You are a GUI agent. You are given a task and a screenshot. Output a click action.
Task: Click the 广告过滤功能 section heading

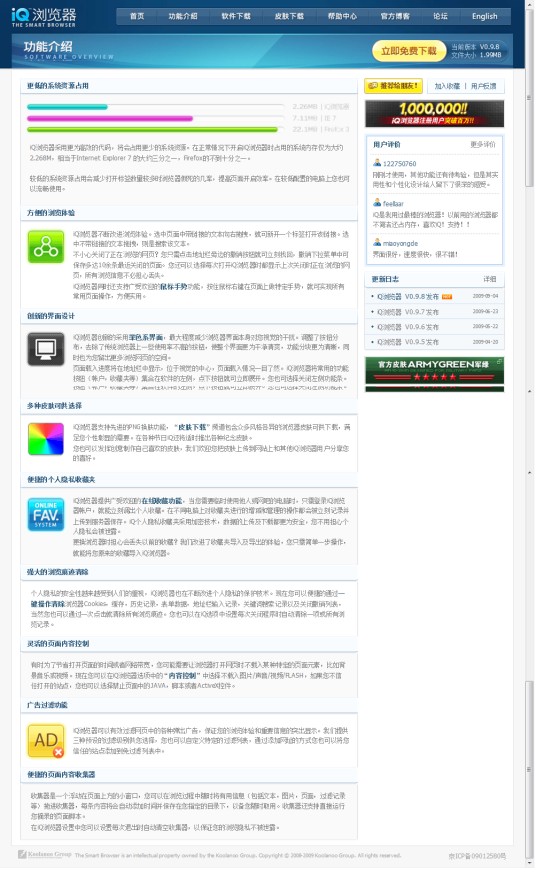click(48, 705)
